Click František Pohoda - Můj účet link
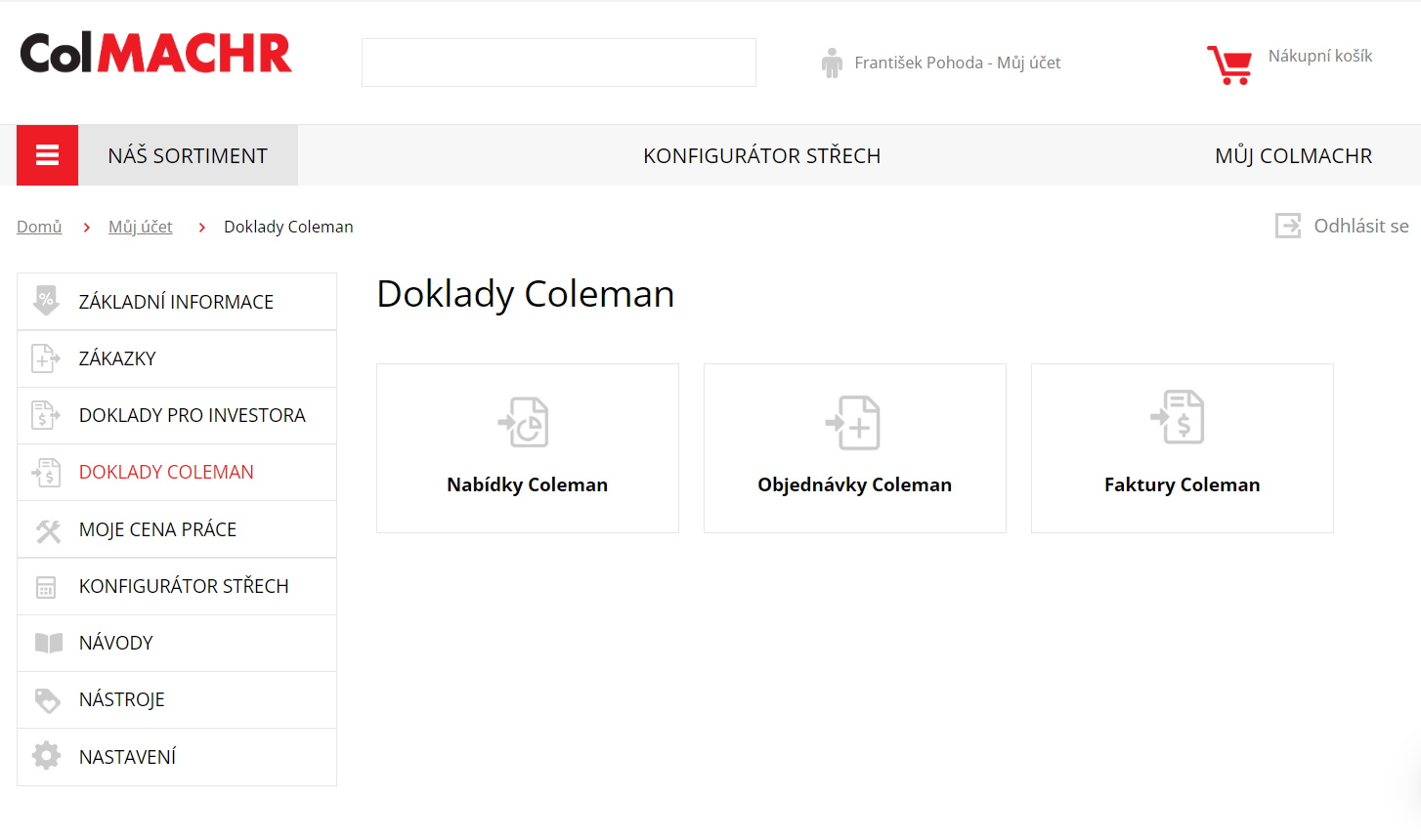 958,63
